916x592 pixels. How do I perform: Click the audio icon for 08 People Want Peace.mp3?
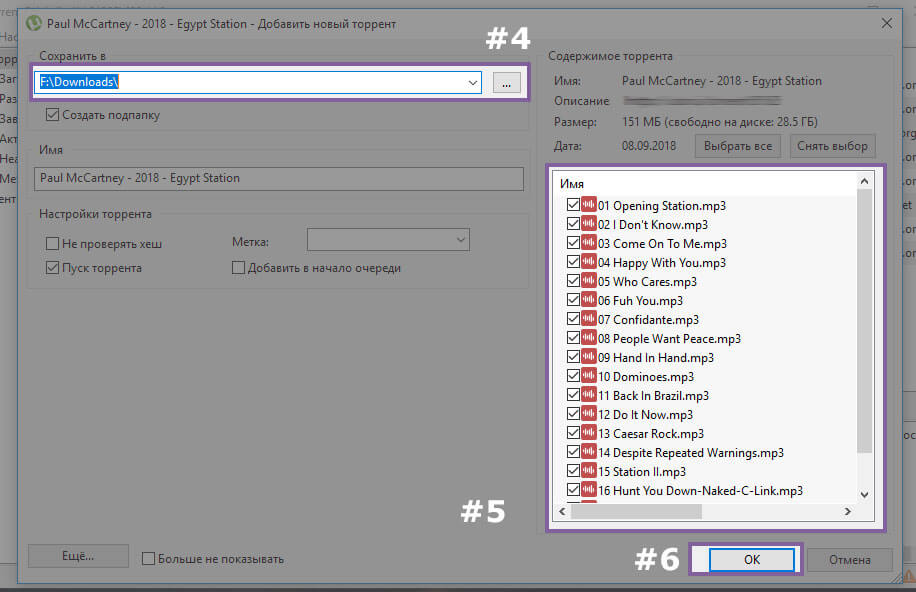coord(589,338)
